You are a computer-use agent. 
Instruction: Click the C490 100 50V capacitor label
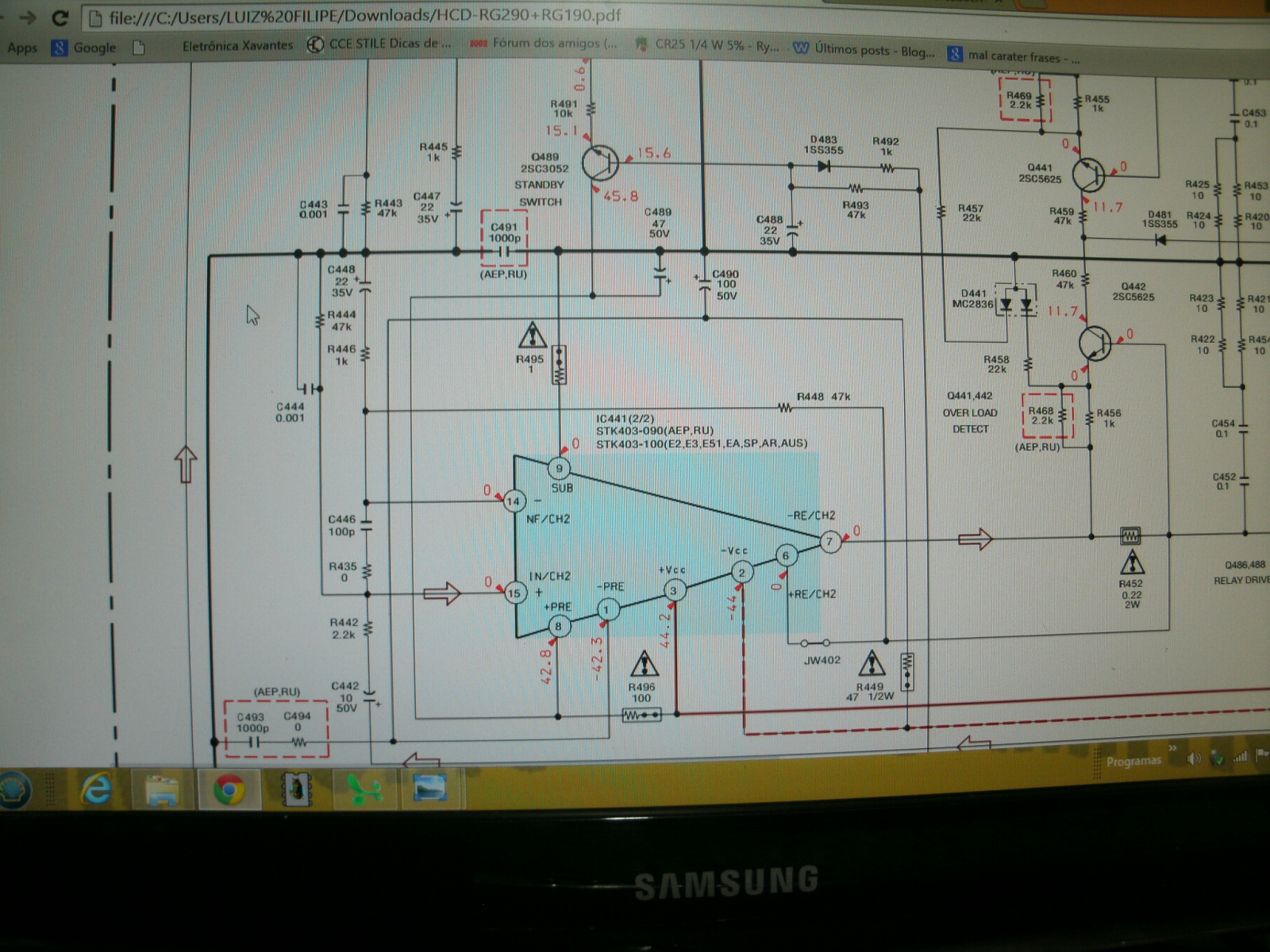pos(725,285)
